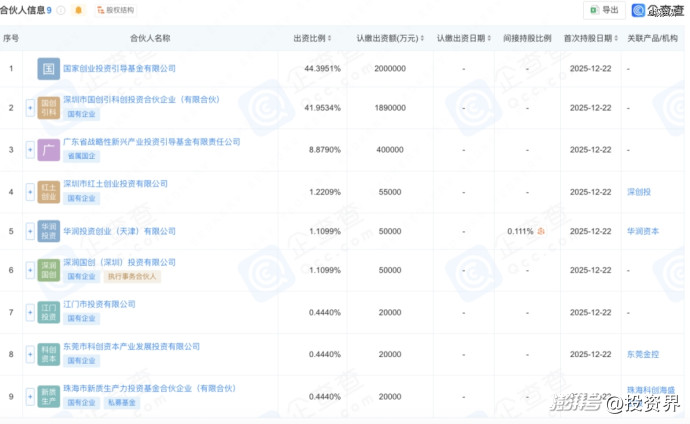Open the 股权结构 equity structure view

[x=117, y=10]
